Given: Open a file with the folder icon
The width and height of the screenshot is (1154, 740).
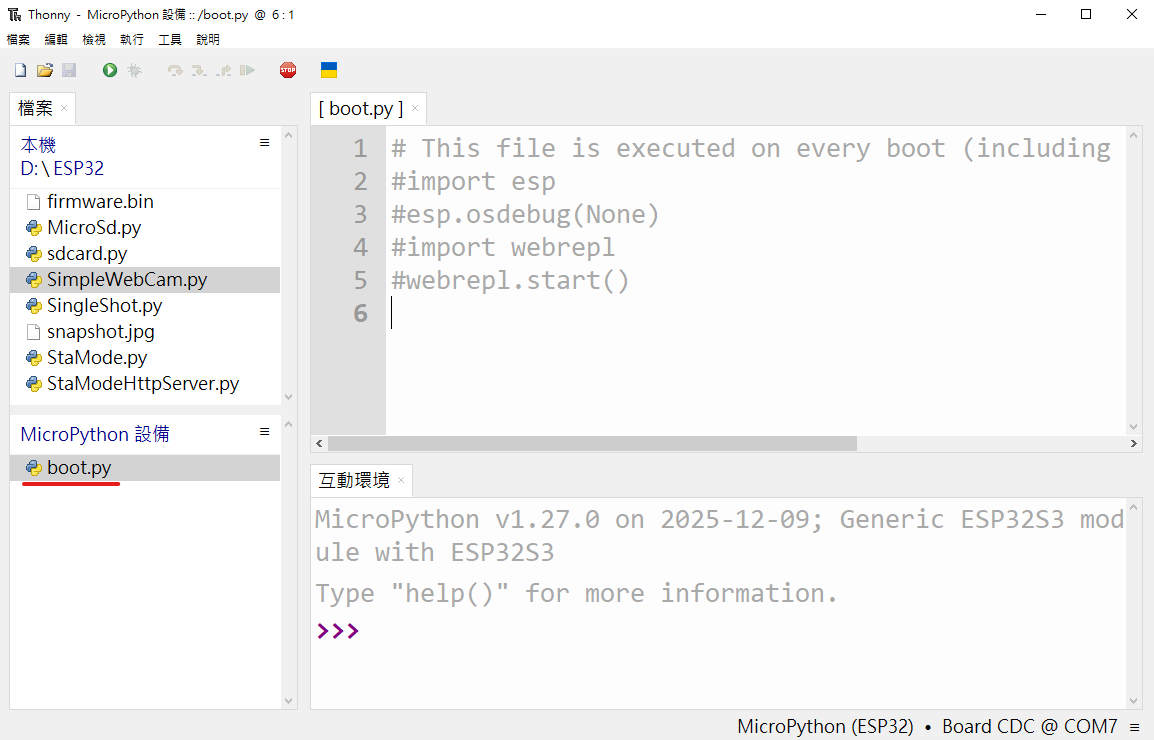Looking at the screenshot, I should (44, 70).
